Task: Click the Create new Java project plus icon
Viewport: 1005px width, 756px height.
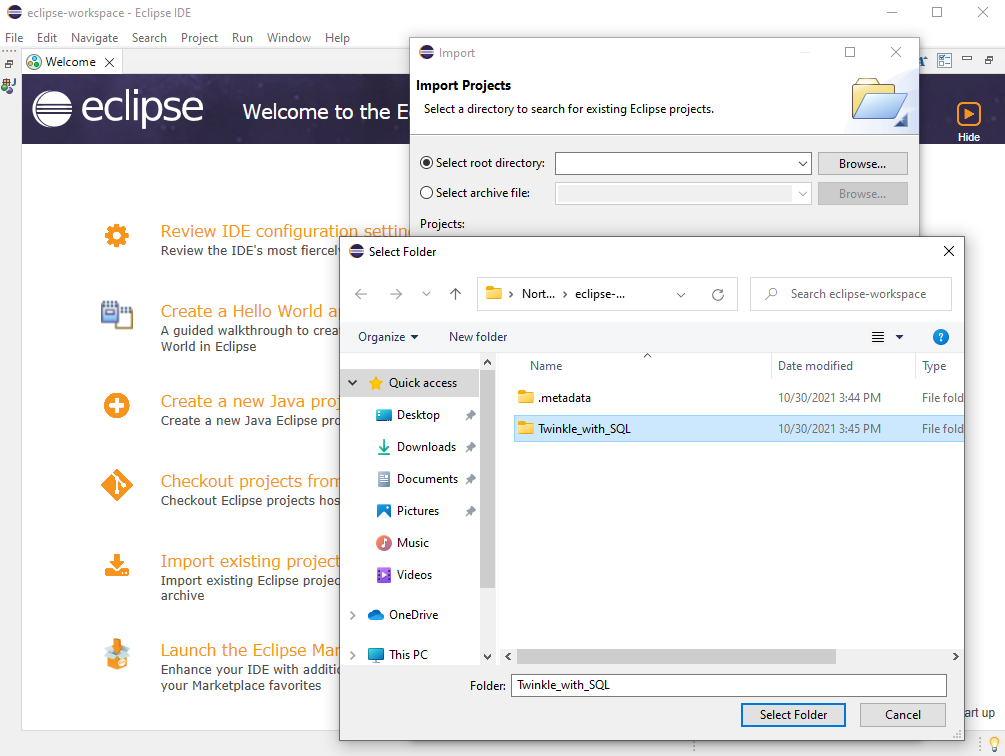Action: tap(117, 406)
